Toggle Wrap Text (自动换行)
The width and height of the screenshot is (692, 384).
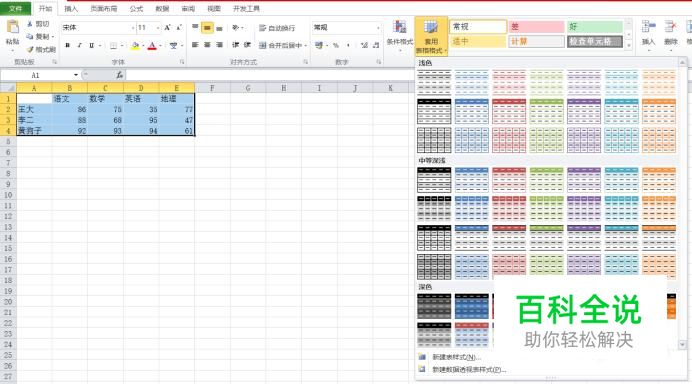pos(277,28)
